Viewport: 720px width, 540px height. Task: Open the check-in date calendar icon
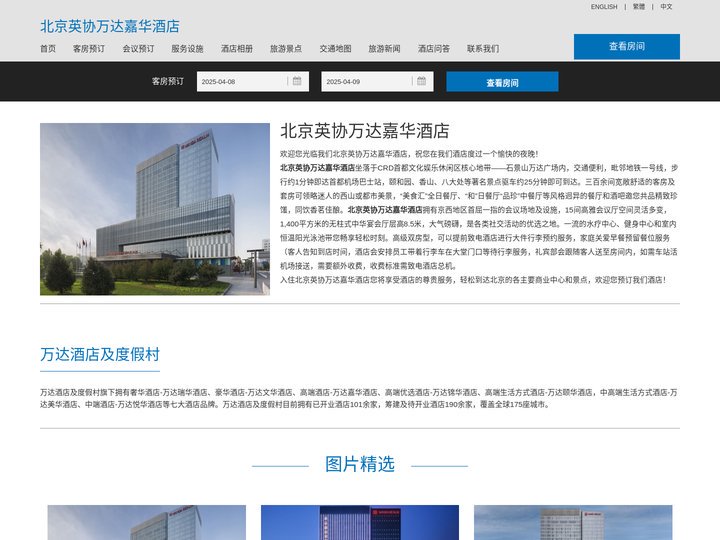(297, 81)
